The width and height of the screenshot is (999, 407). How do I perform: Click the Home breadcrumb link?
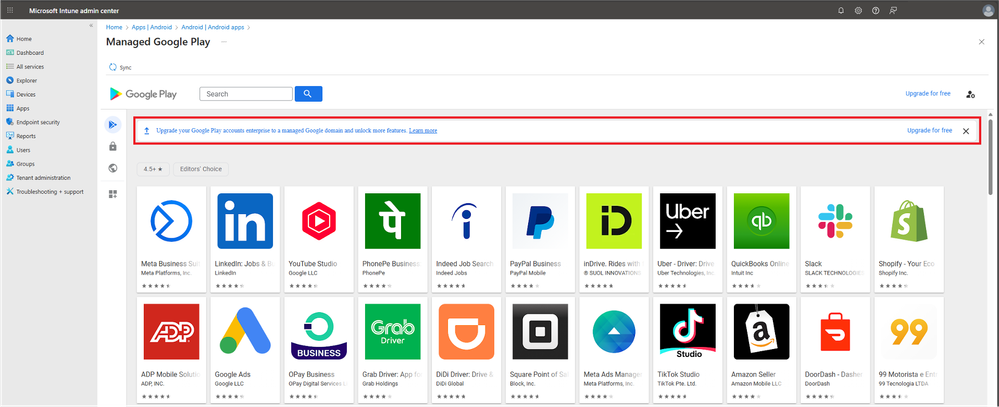pos(114,27)
